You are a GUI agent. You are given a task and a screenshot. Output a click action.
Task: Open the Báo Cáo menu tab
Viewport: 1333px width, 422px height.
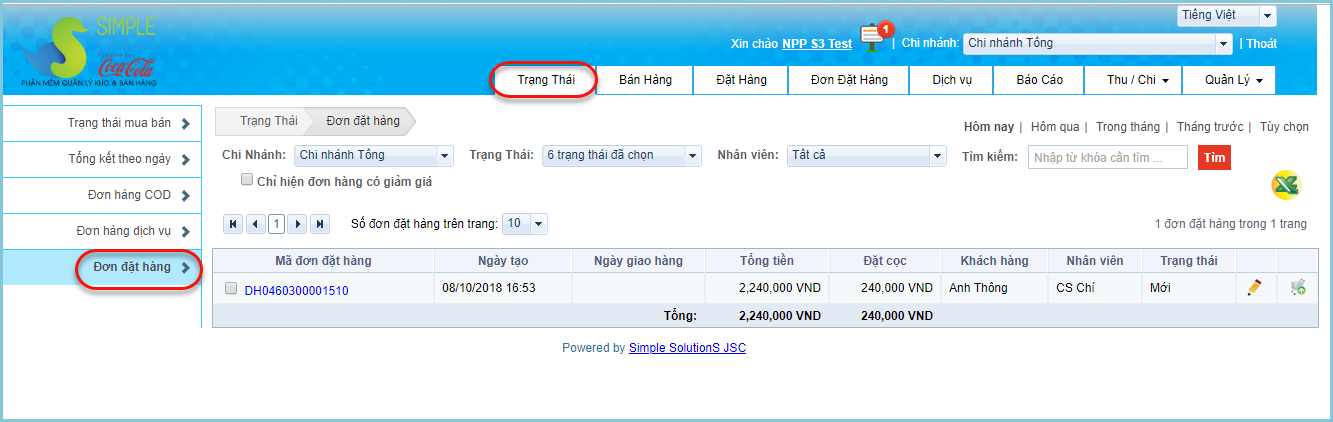[x=1039, y=80]
